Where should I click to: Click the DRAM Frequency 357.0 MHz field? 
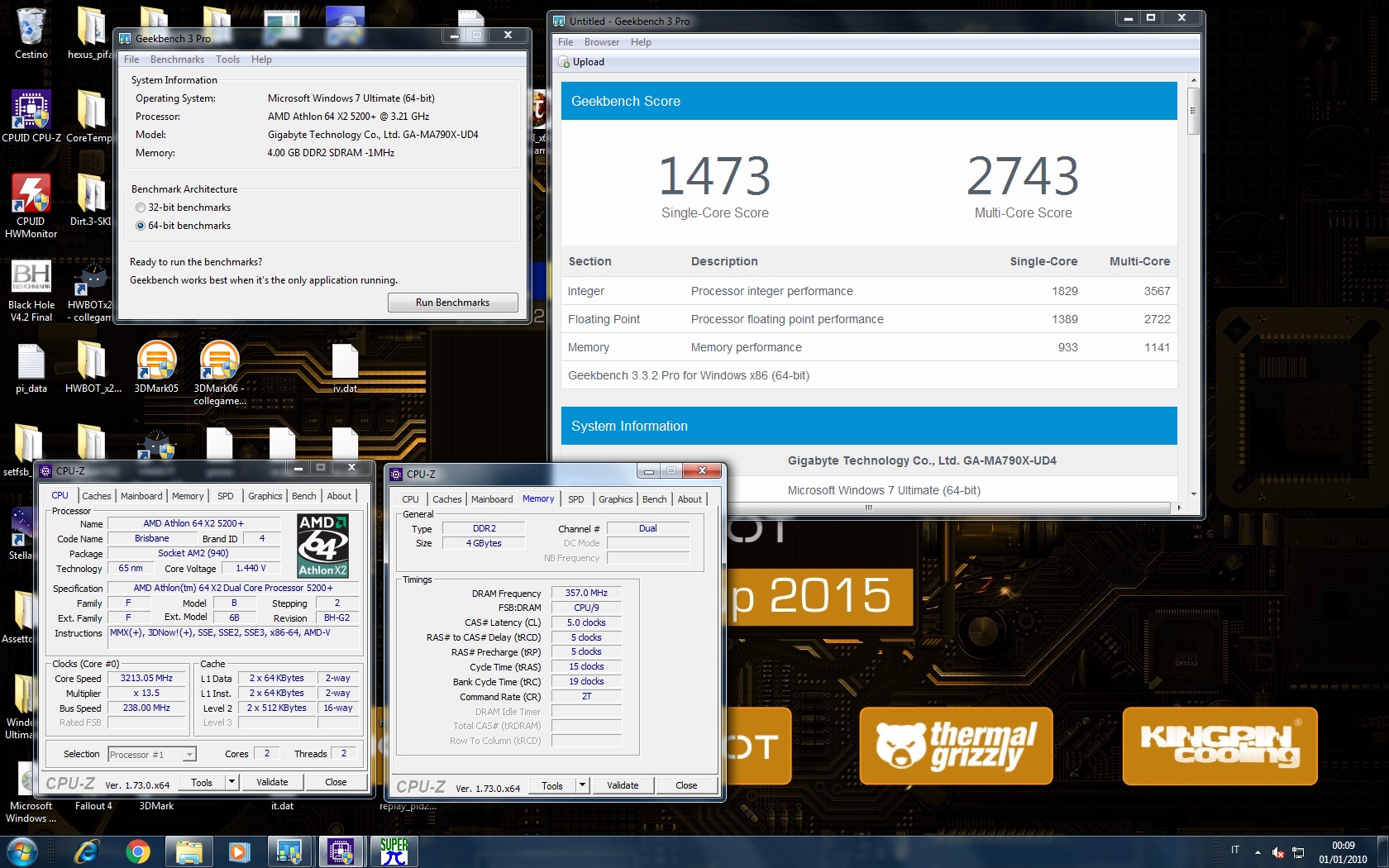pyautogui.click(x=586, y=593)
